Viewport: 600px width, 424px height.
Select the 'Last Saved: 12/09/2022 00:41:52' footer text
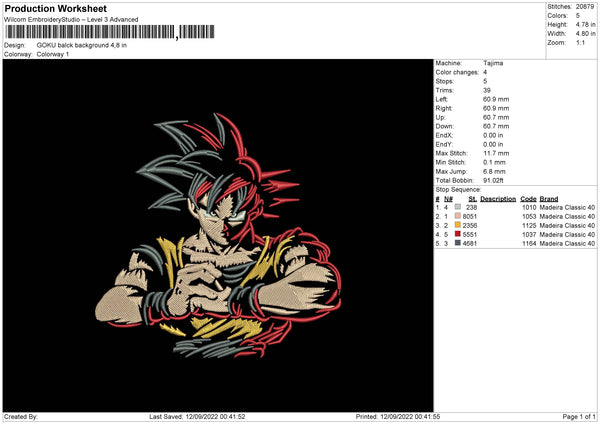click(x=197, y=416)
